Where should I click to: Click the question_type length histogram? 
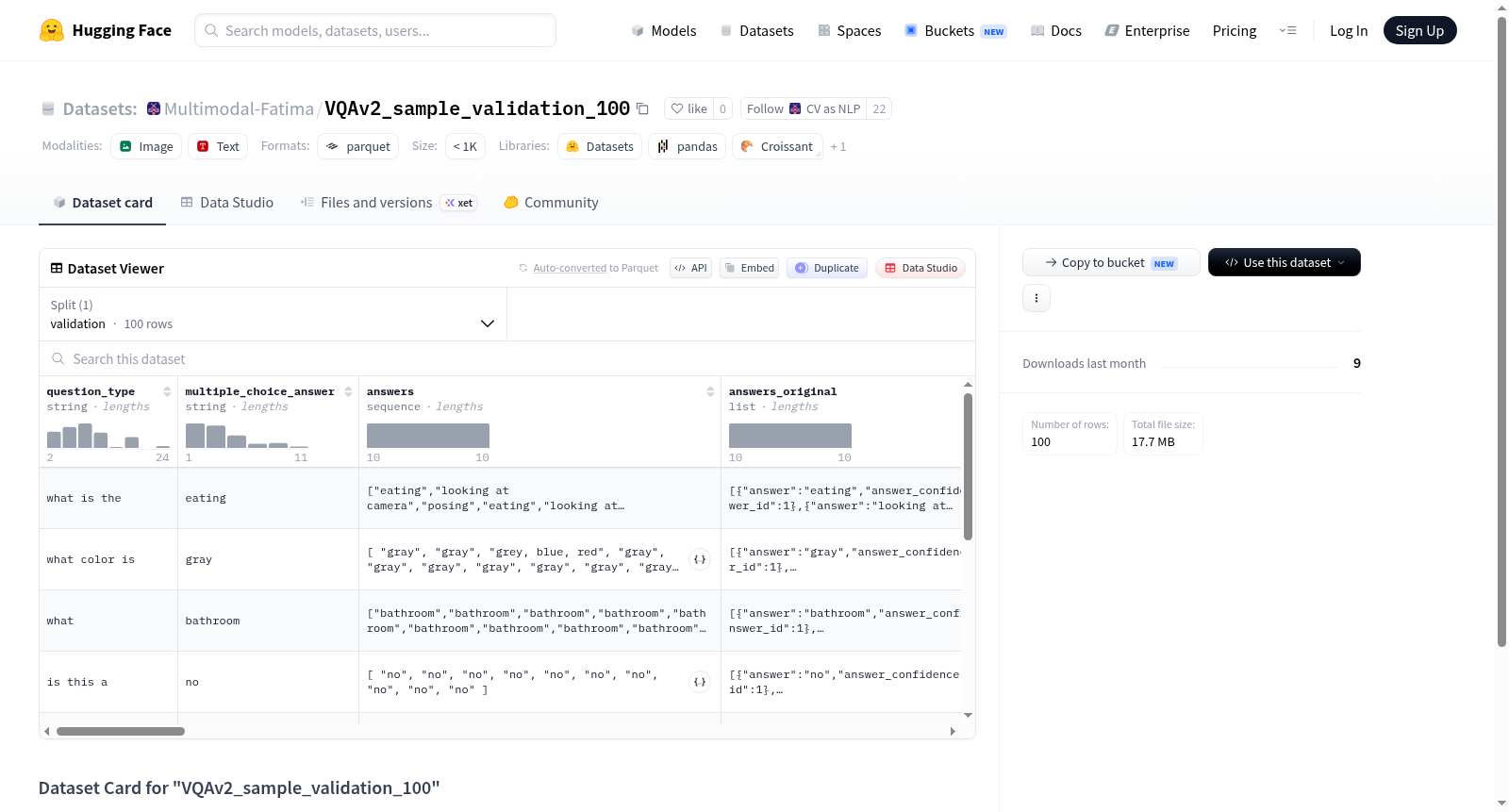108,436
